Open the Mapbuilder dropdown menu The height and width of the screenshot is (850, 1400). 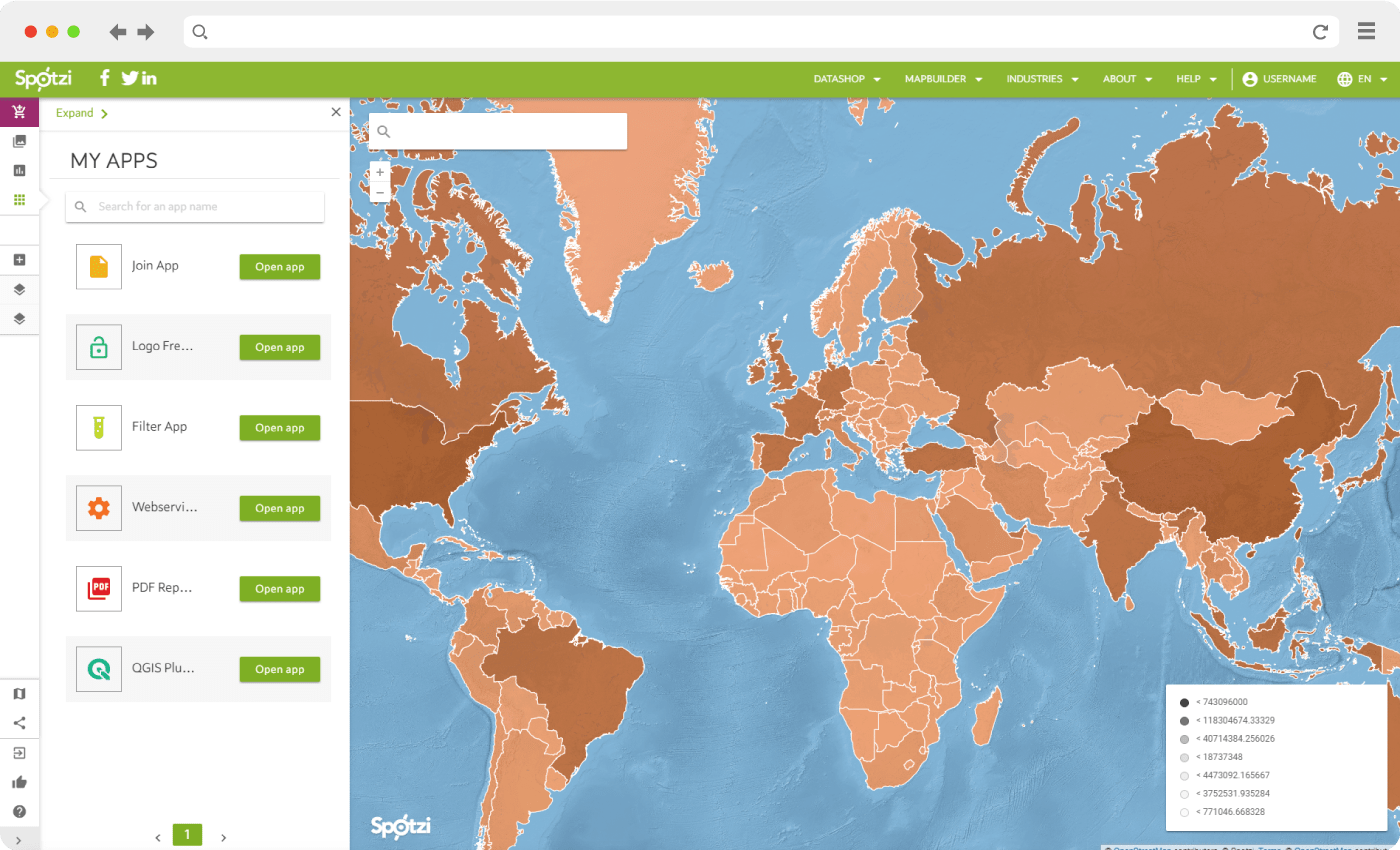coord(944,79)
